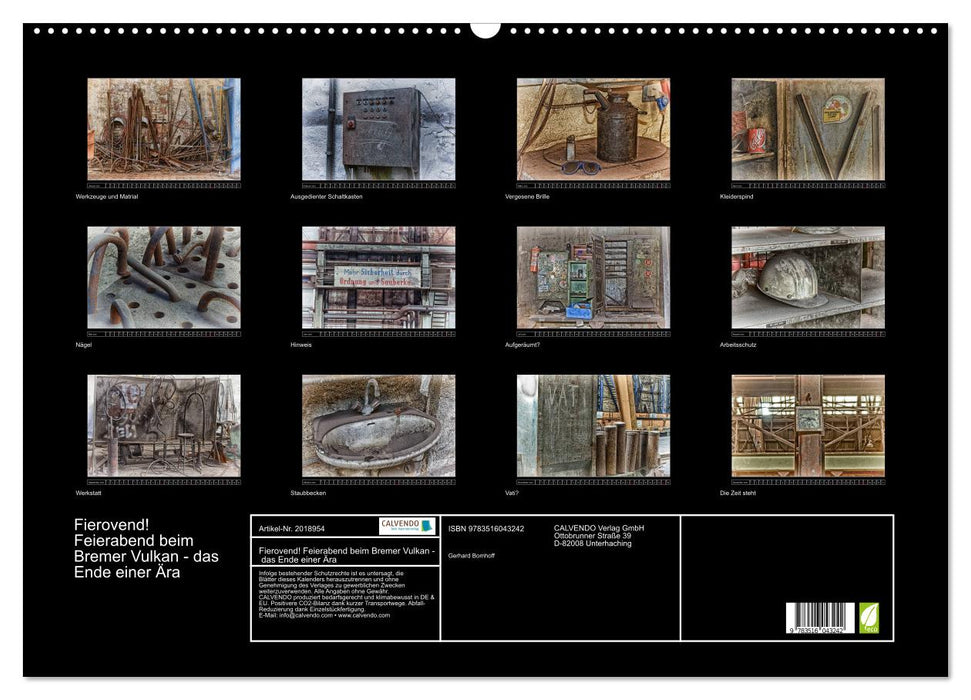Select the 'Vati?' photo
This screenshot has height=700, width=971.
click(x=593, y=425)
